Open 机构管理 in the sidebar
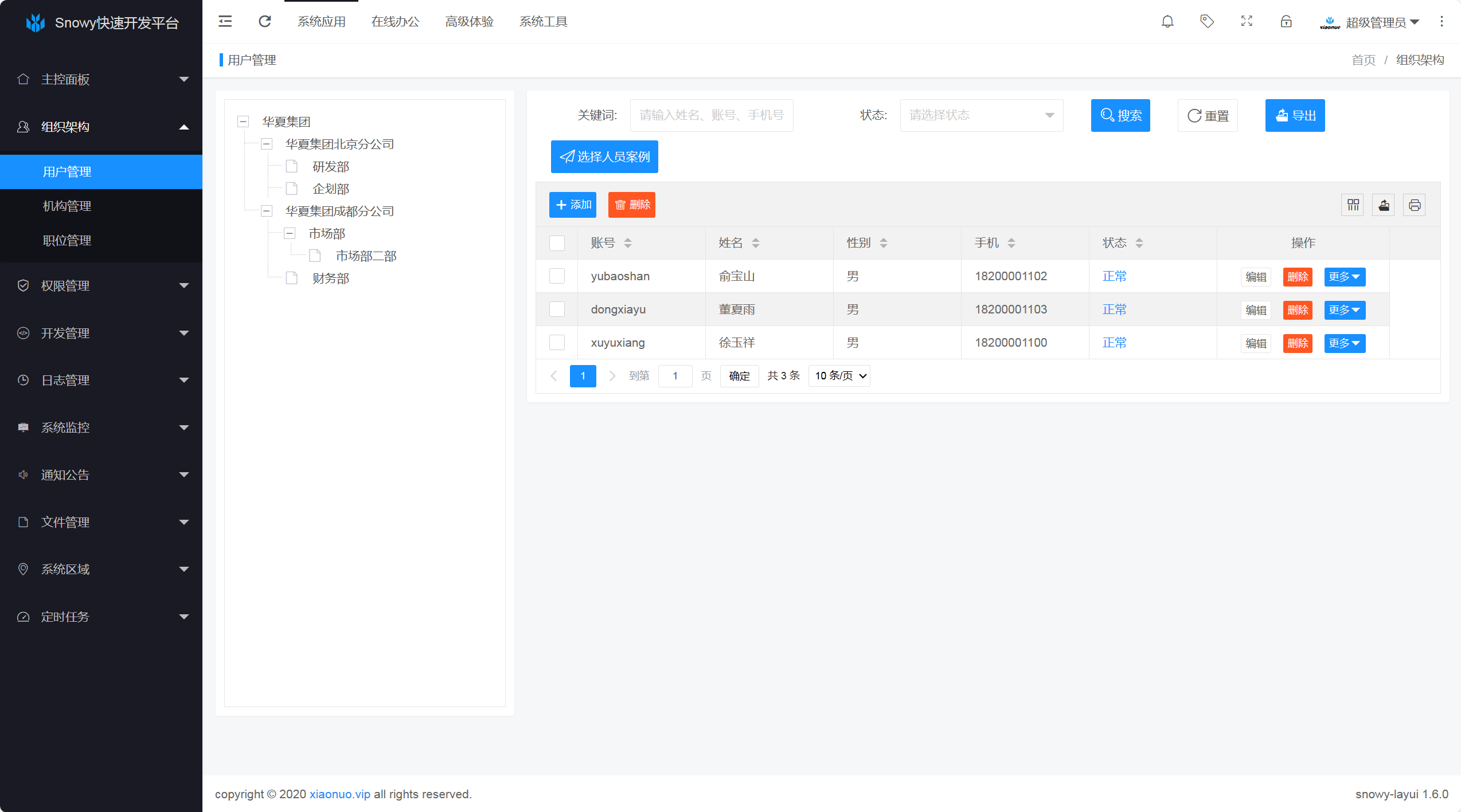This screenshot has width=1461, height=812. tap(67, 206)
